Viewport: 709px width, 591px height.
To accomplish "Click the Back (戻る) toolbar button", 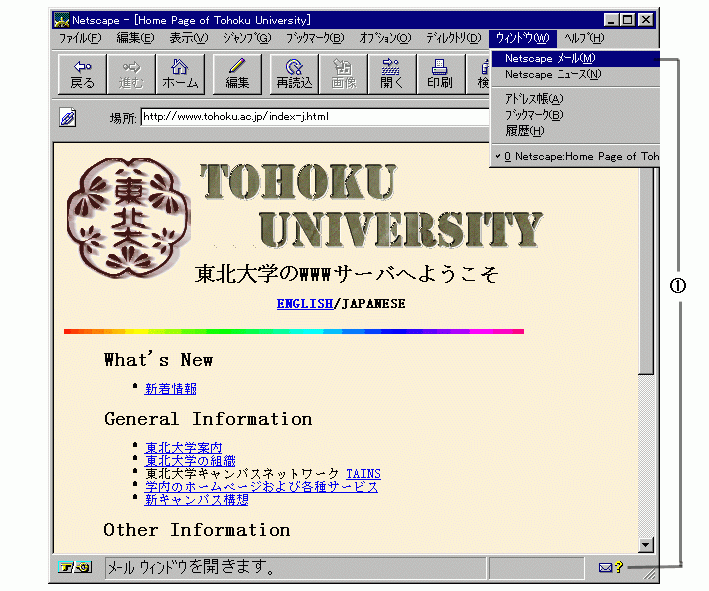I will click(x=82, y=74).
